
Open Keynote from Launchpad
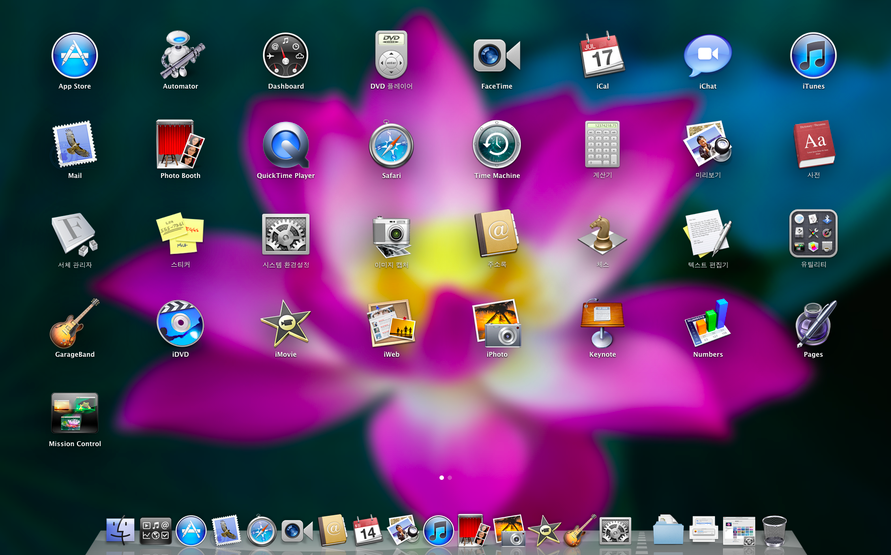[x=602, y=323]
